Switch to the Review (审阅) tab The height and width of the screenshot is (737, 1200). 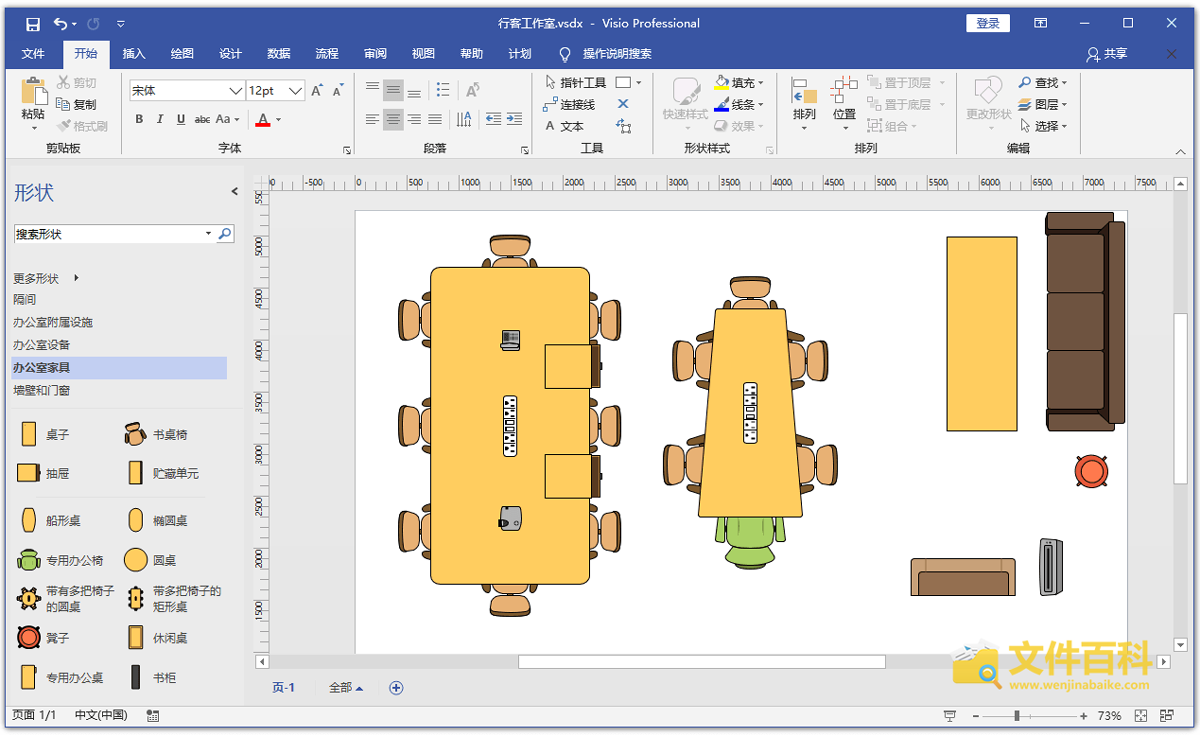tap(375, 54)
